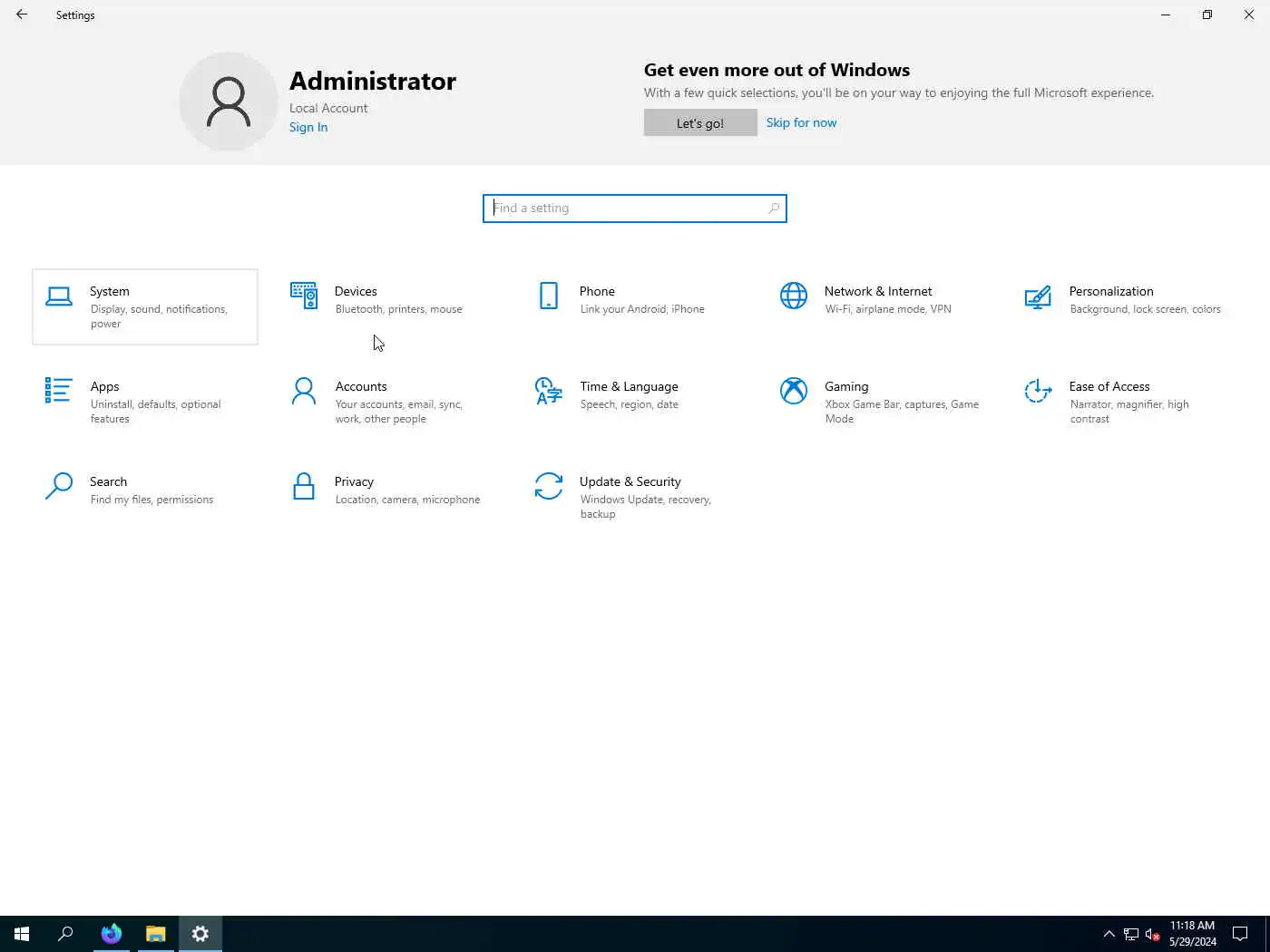
Task: Select the Accounts title text
Action: click(x=361, y=386)
